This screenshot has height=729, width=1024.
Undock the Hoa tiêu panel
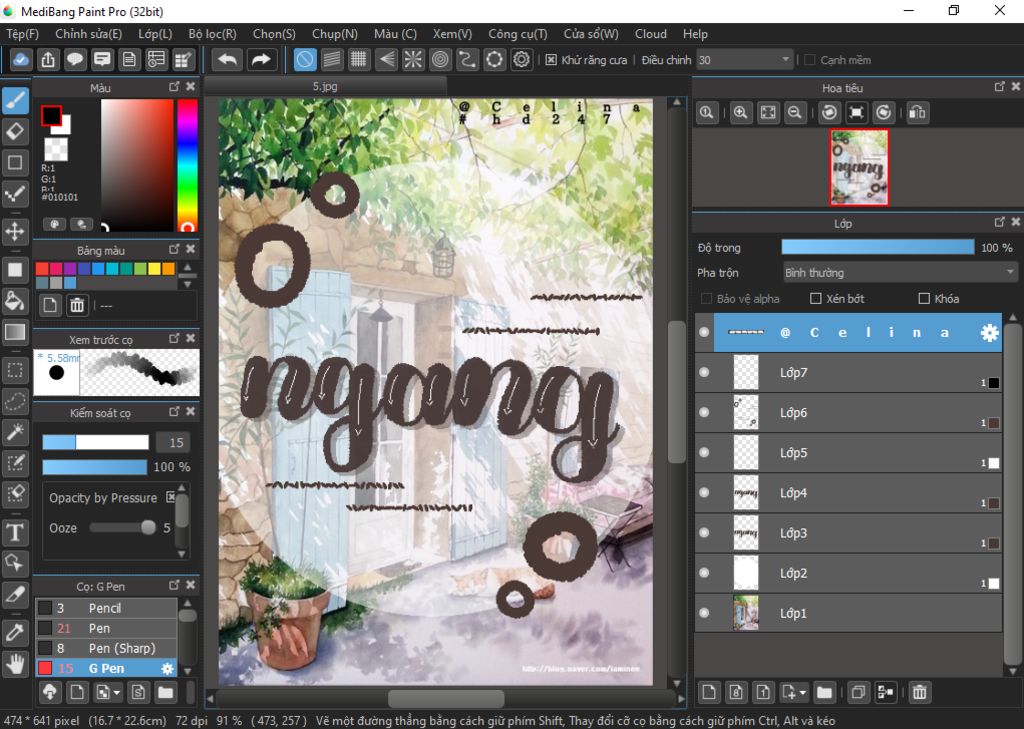click(1000, 87)
